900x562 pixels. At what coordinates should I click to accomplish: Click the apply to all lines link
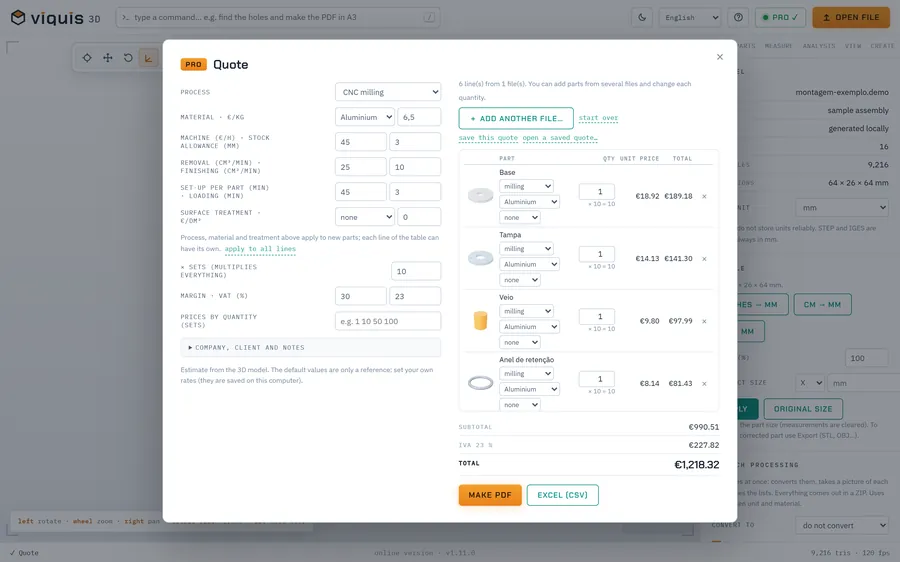[260, 249]
